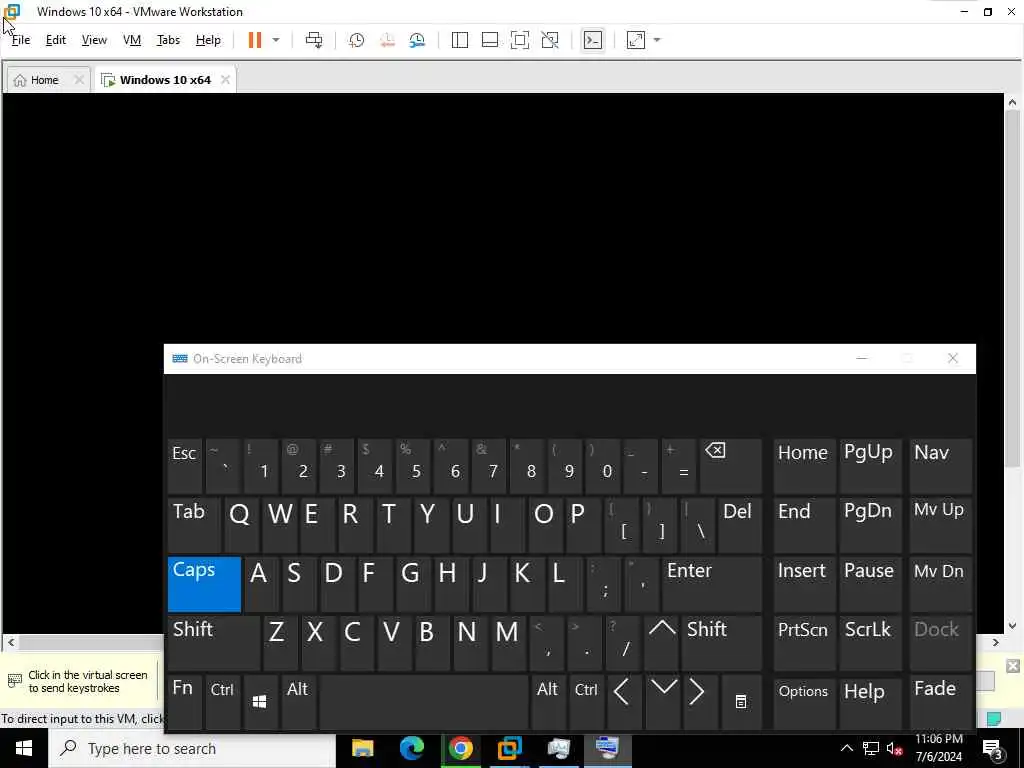Toggle the right Shift key
This screenshot has width=1024, height=768.
click(x=722, y=643)
